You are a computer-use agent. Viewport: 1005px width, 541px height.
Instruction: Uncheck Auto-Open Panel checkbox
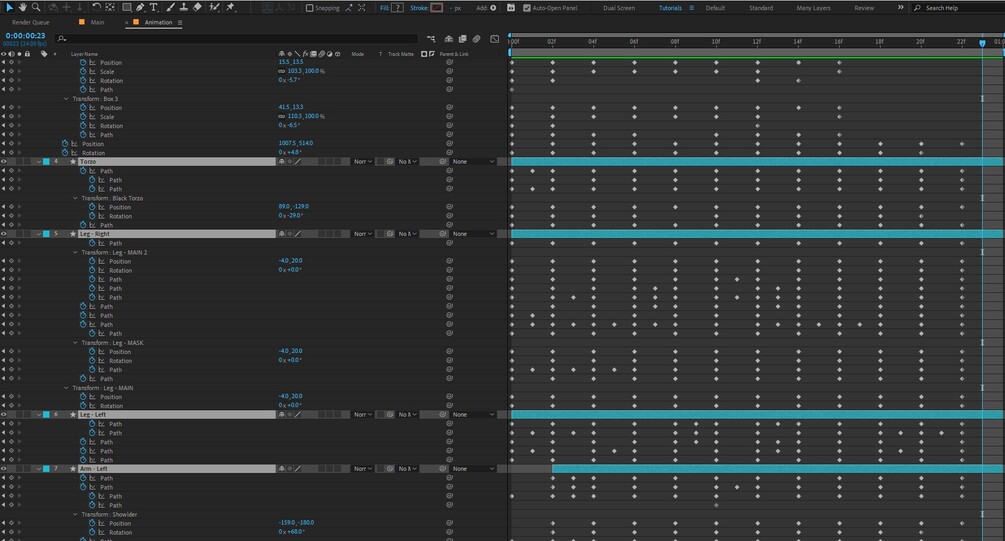tap(527, 8)
